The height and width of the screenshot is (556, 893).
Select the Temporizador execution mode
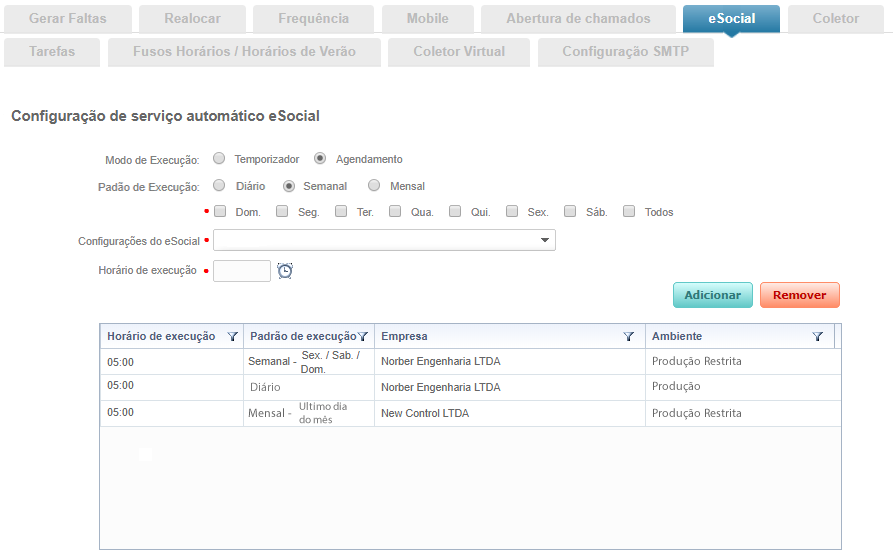pyautogui.click(x=219, y=159)
